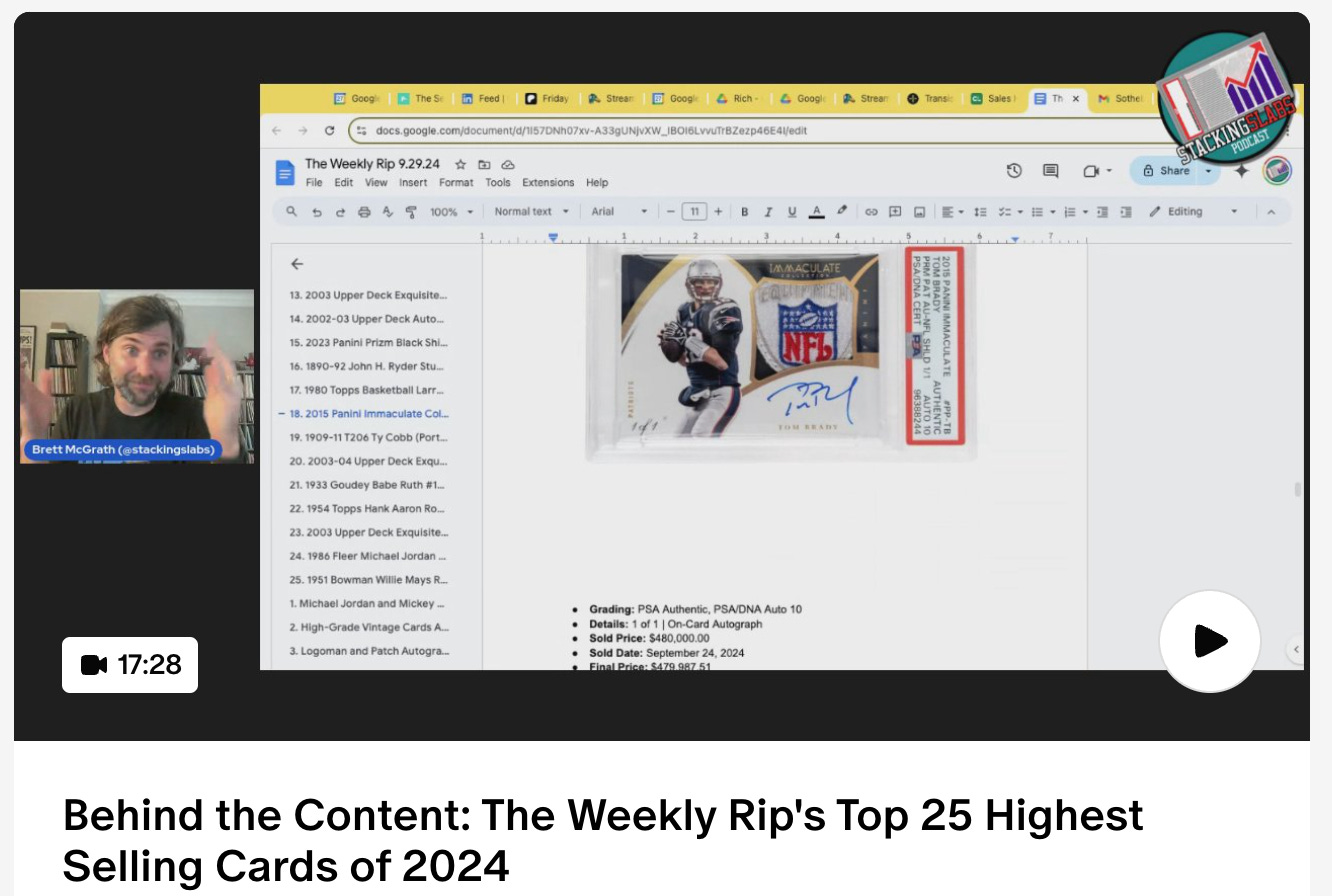Check the cloud save status icon
Image resolution: width=1332 pixels, height=896 pixels.
click(x=508, y=164)
